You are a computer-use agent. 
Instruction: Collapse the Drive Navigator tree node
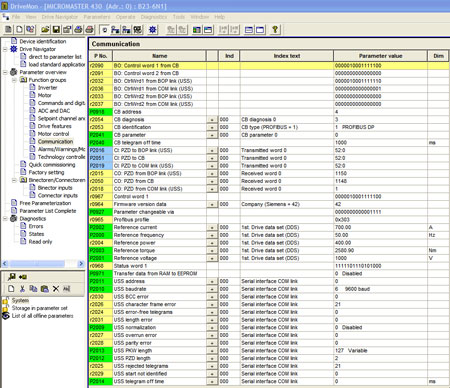(5, 49)
